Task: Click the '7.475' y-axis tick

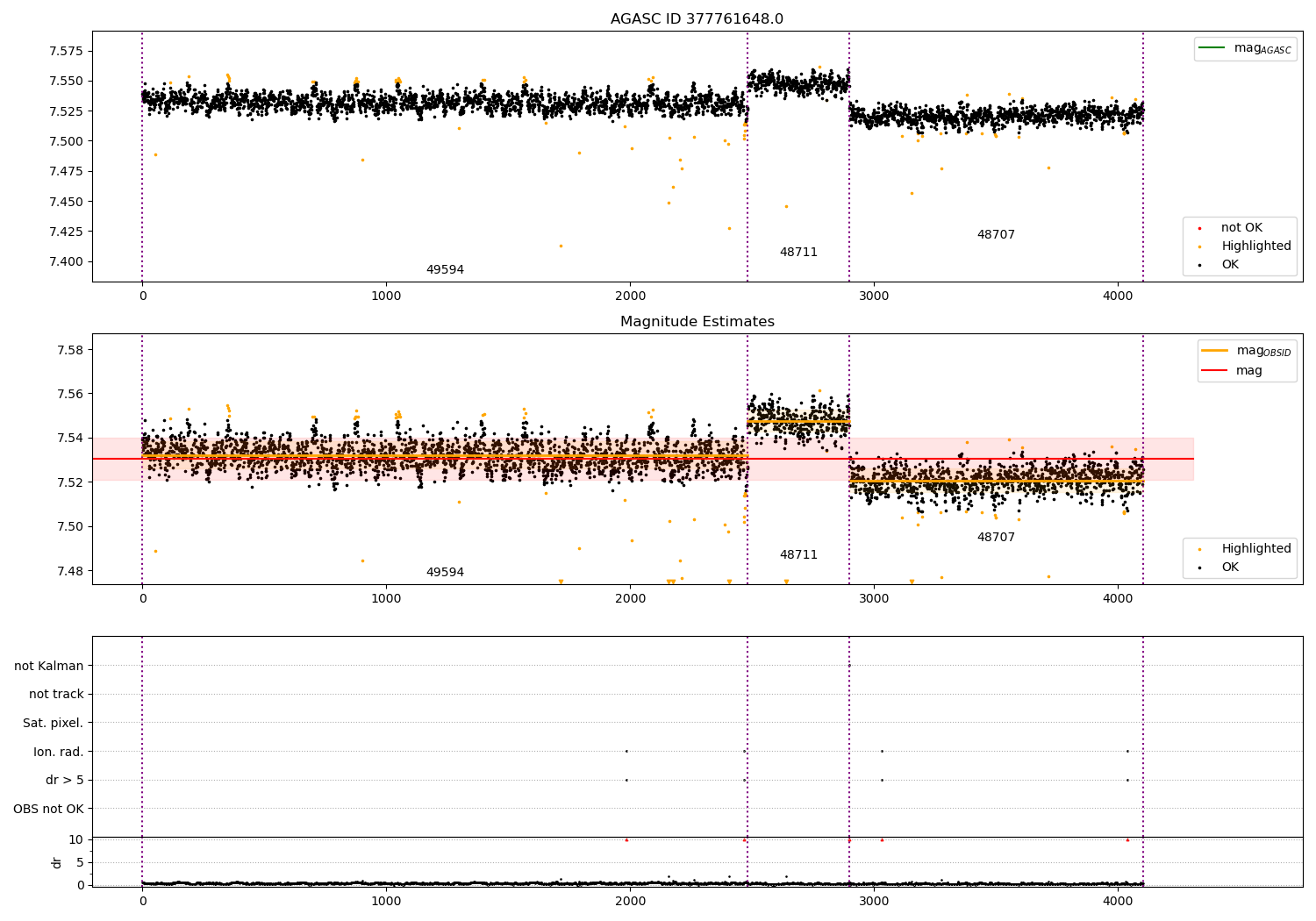Action: tap(66, 171)
